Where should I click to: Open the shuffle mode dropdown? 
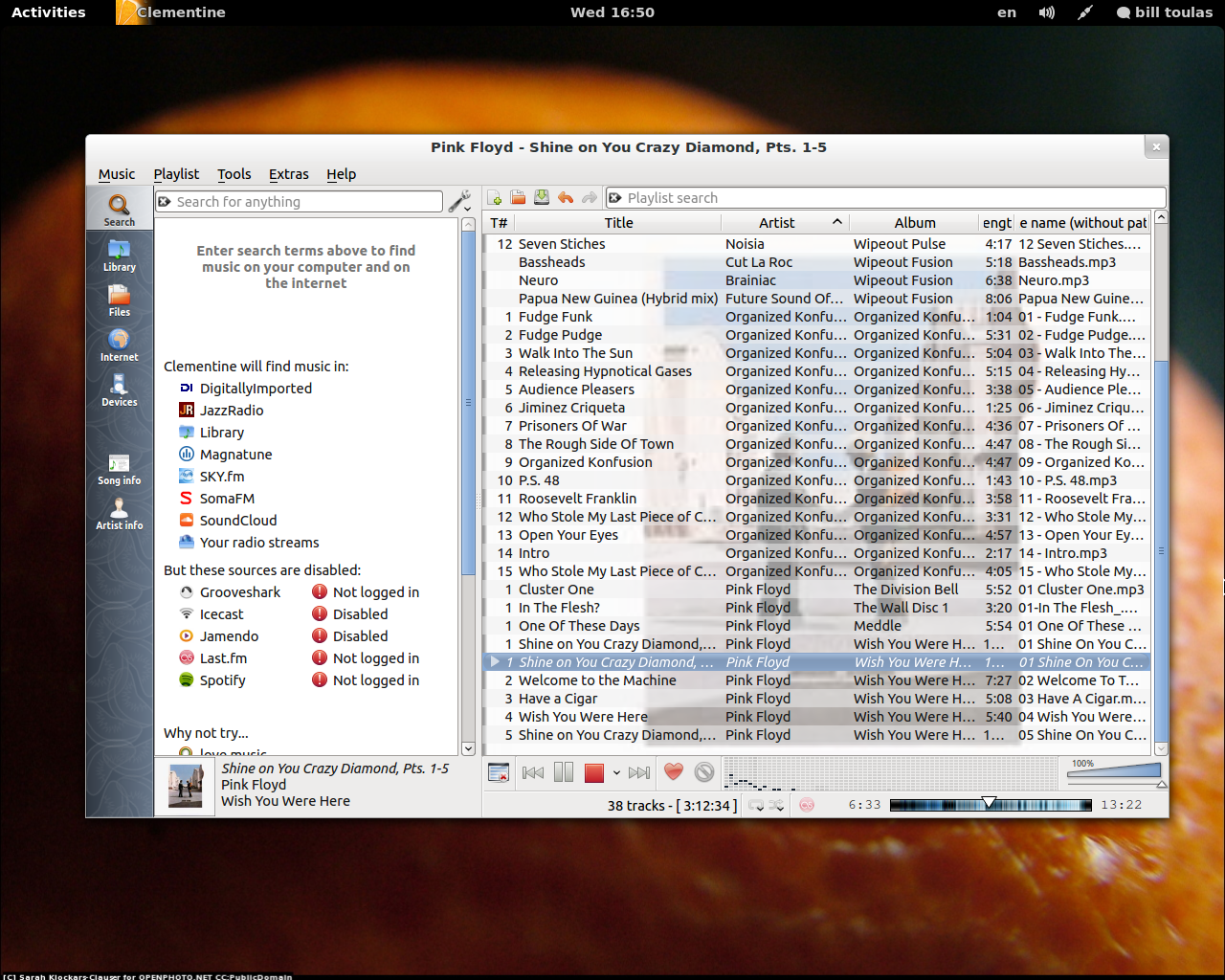[x=776, y=806]
